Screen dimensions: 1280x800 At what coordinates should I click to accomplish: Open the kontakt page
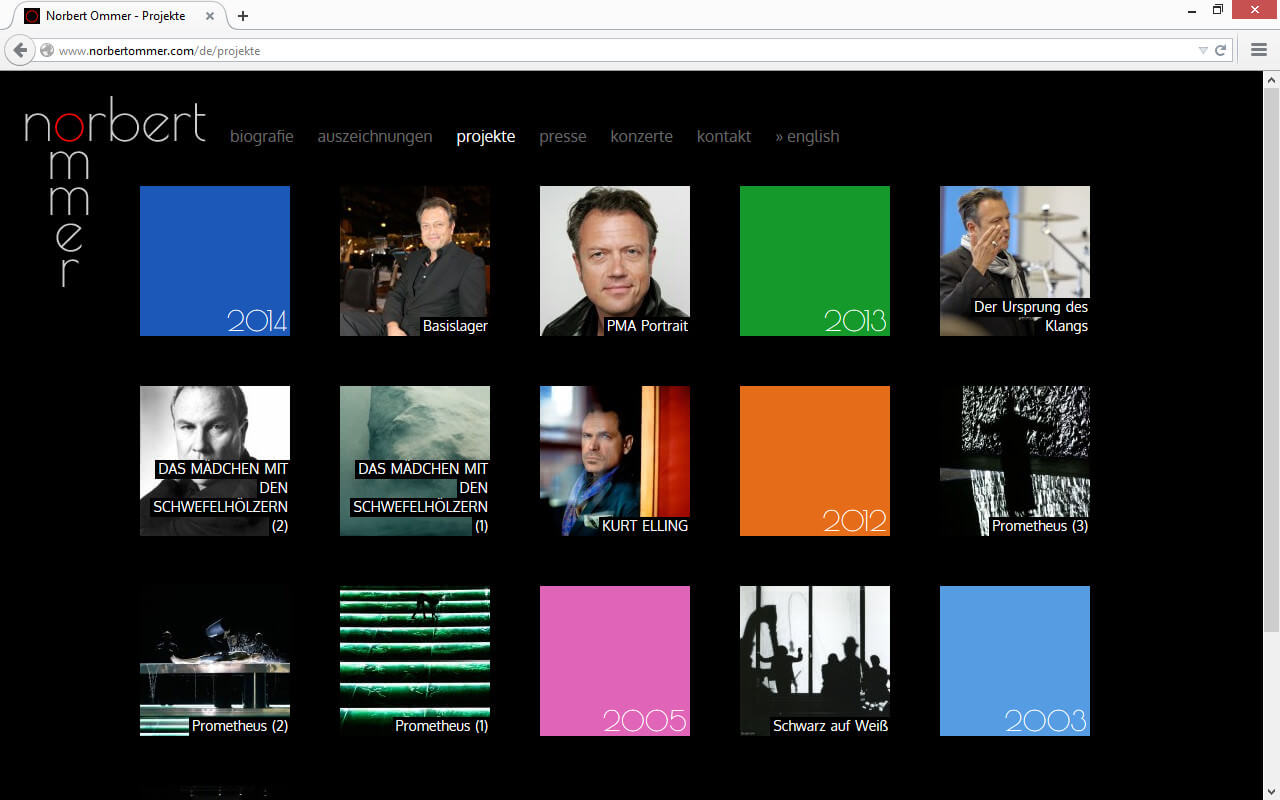(724, 136)
